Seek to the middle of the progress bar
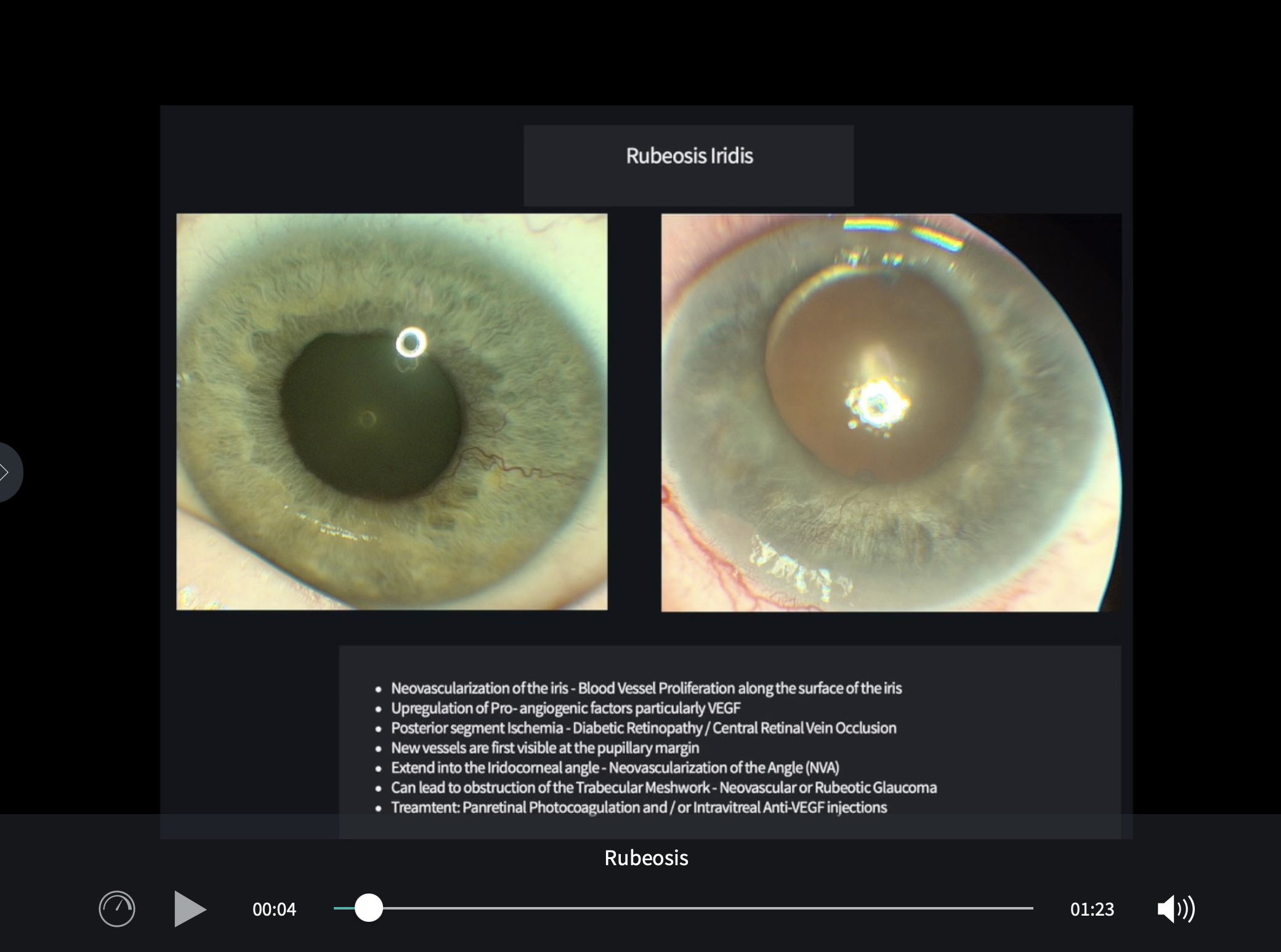1281x952 pixels. point(684,908)
